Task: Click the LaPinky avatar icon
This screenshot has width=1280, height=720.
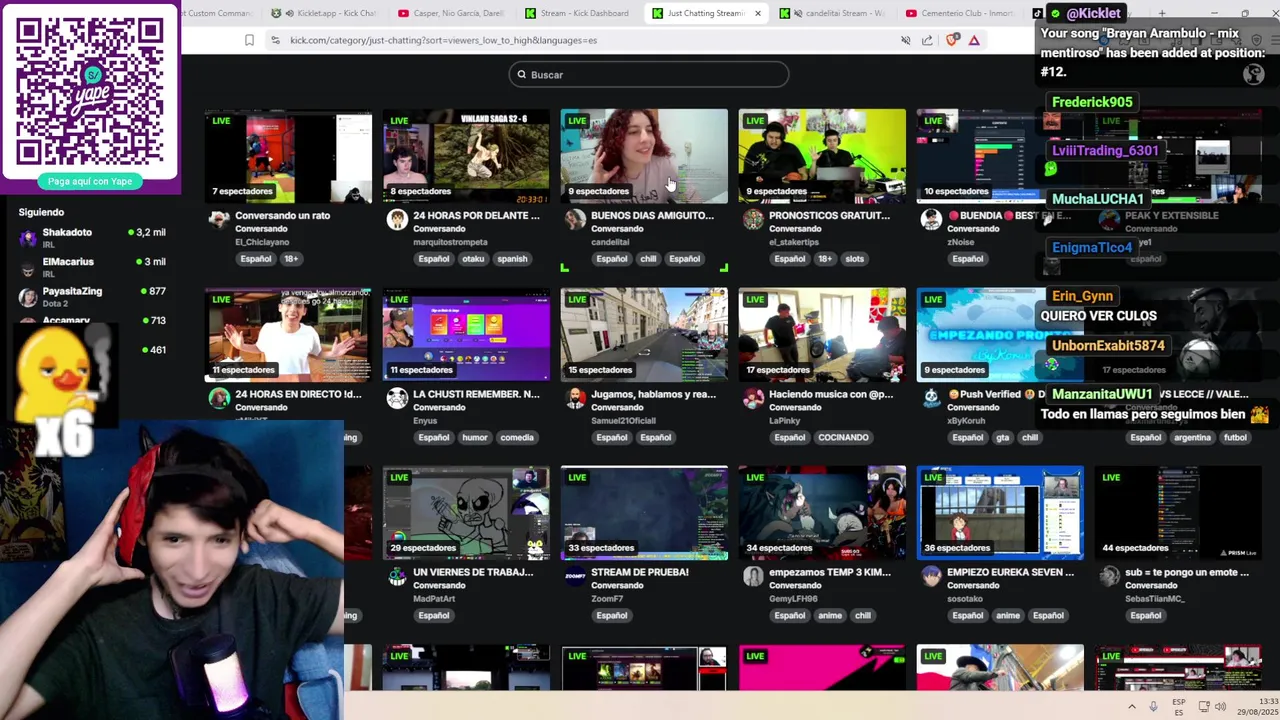Action: pyautogui.click(x=753, y=398)
